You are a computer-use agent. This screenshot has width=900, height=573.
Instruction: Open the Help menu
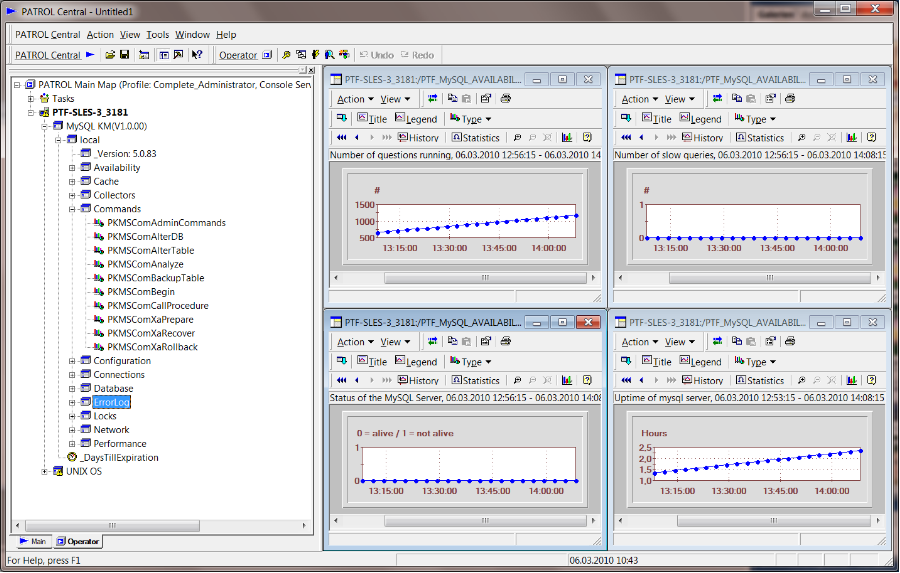[226, 34]
